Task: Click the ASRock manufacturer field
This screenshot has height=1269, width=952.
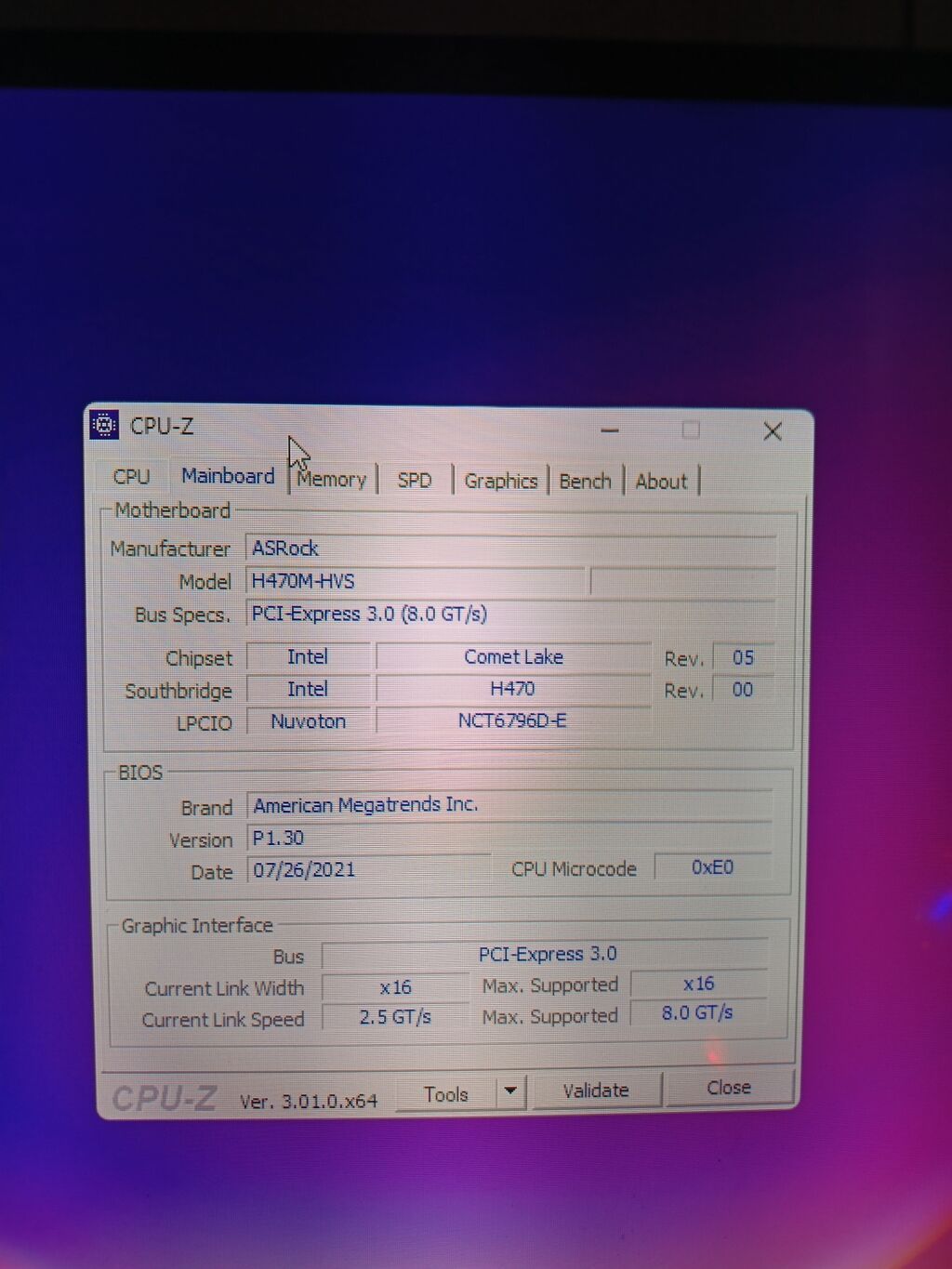Action: (x=510, y=548)
